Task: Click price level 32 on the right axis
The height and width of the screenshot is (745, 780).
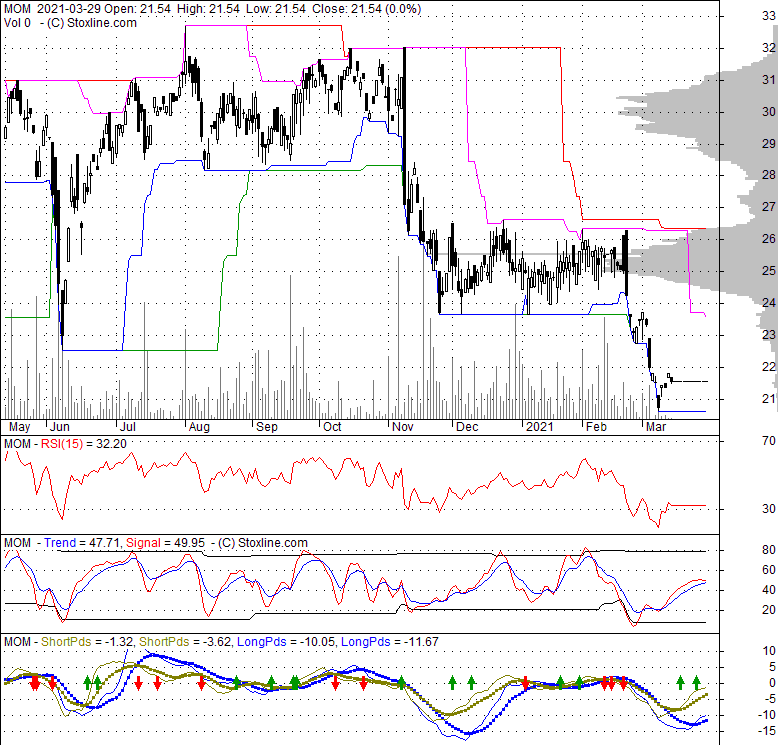Action: pyautogui.click(x=769, y=48)
